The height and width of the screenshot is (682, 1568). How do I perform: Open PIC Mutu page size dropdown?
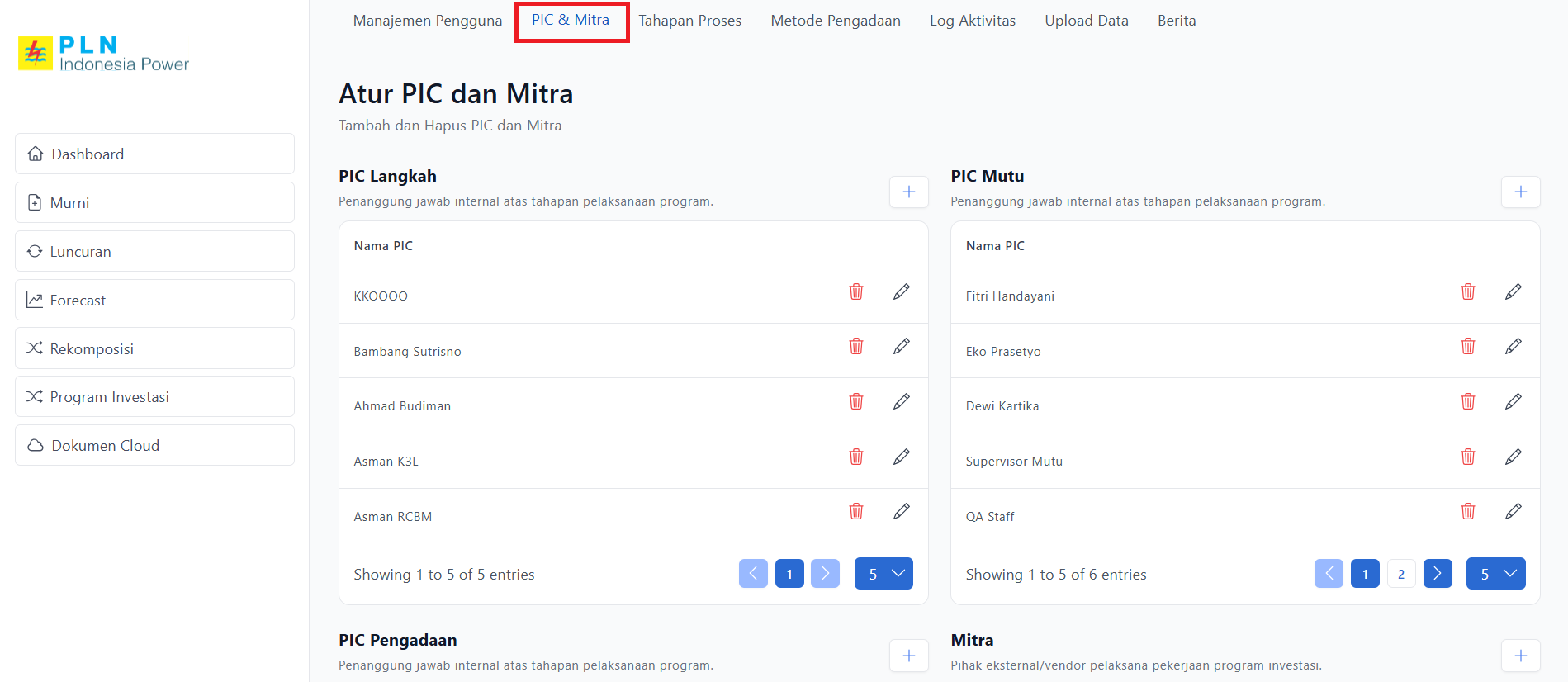pyautogui.click(x=1495, y=574)
